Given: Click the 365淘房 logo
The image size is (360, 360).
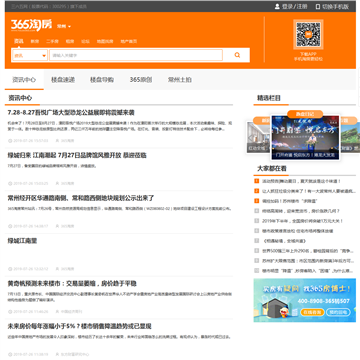Looking at the screenshot, I should (x=31, y=25).
